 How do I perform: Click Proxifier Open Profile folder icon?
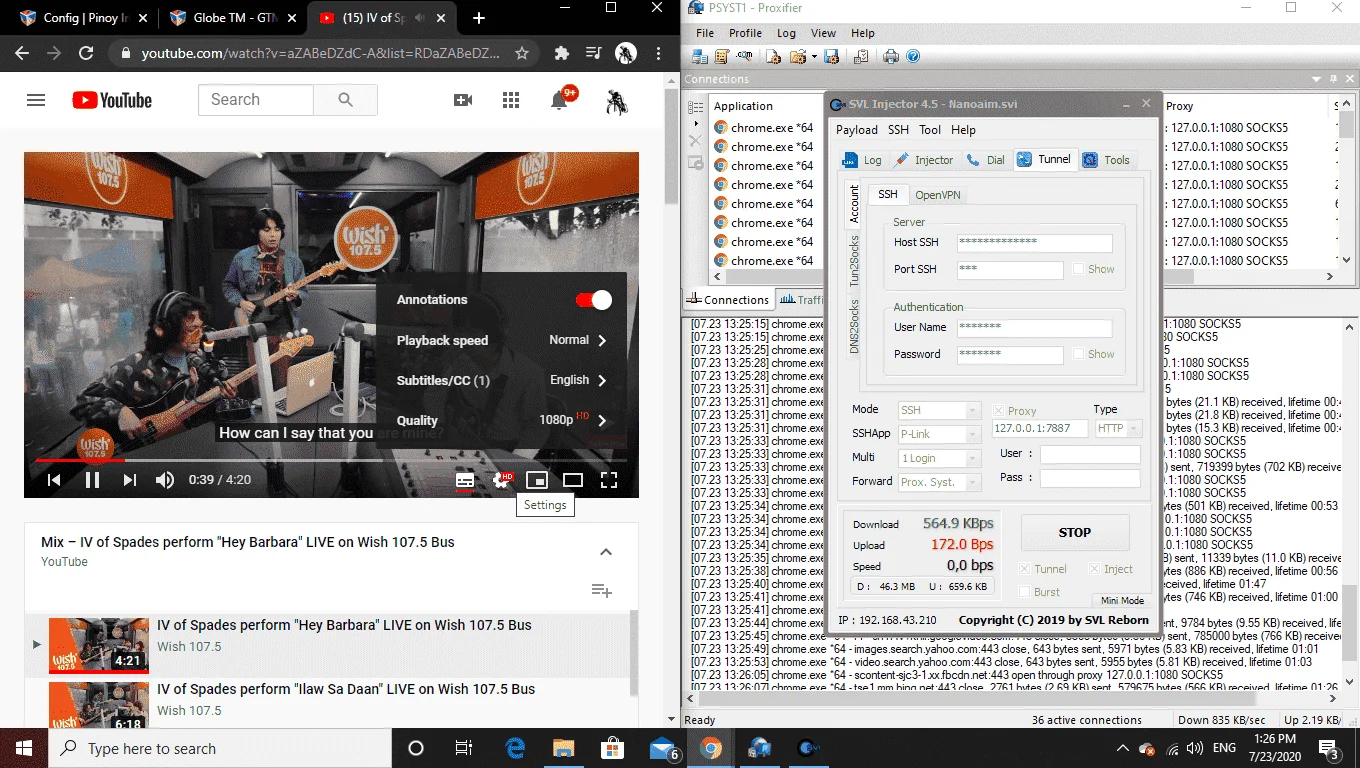click(799, 57)
